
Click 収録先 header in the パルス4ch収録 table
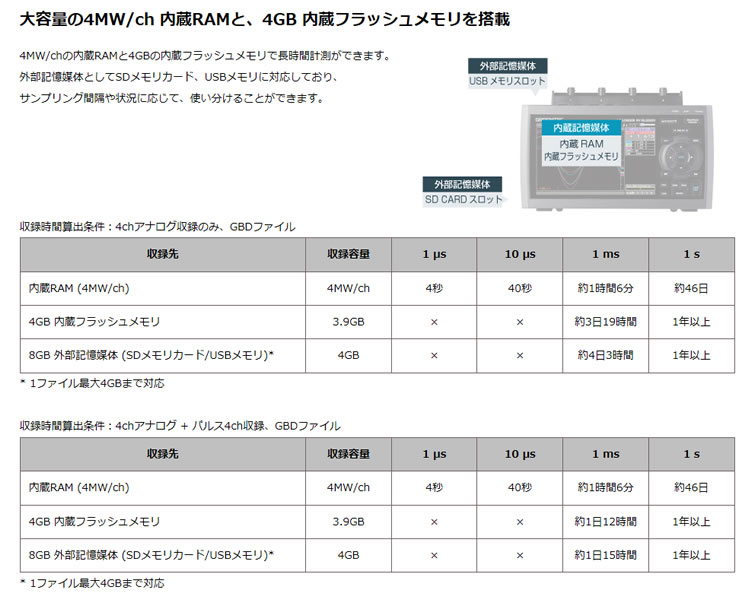point(163,454)
